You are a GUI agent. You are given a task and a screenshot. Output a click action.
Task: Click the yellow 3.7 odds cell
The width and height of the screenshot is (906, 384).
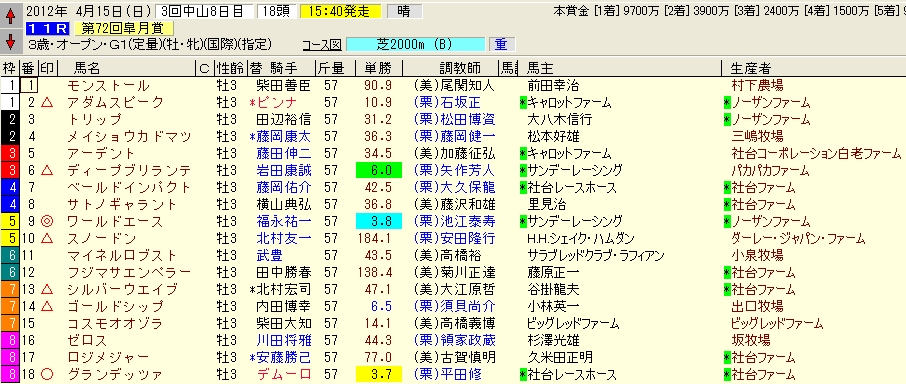tap(378, 374)
